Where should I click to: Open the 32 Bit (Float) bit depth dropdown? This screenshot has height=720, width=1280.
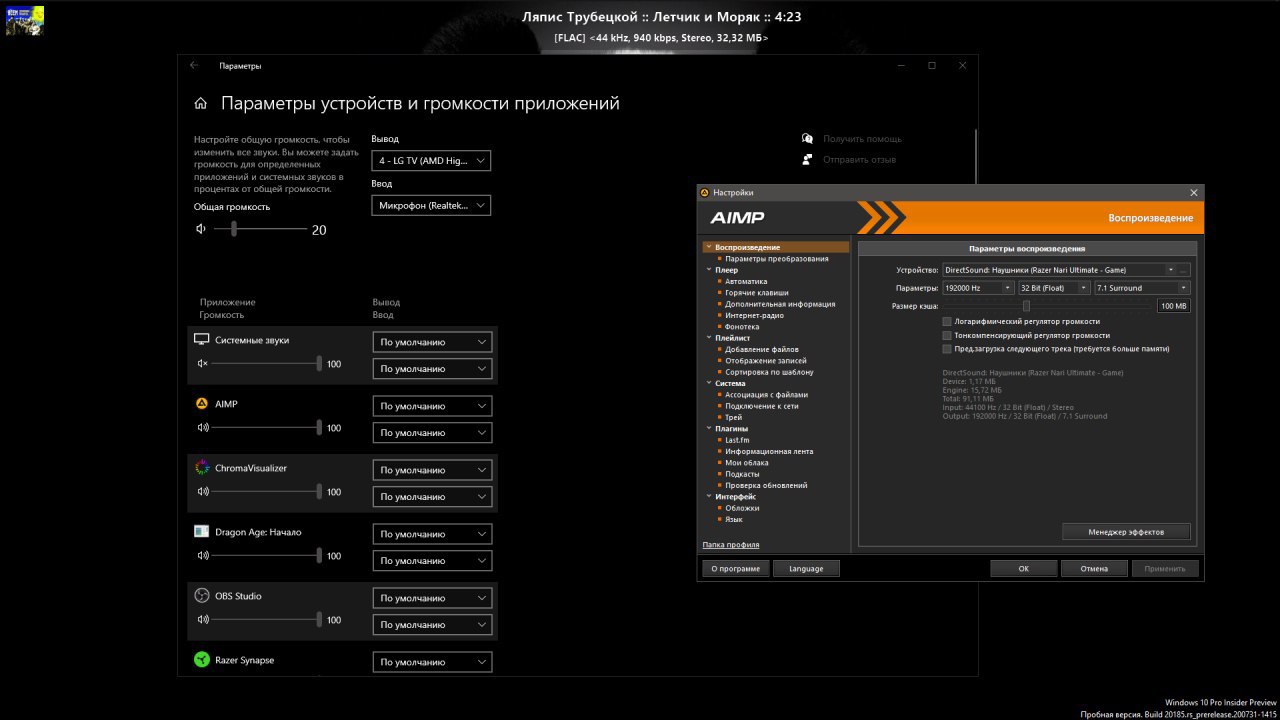click(1054, 288)
